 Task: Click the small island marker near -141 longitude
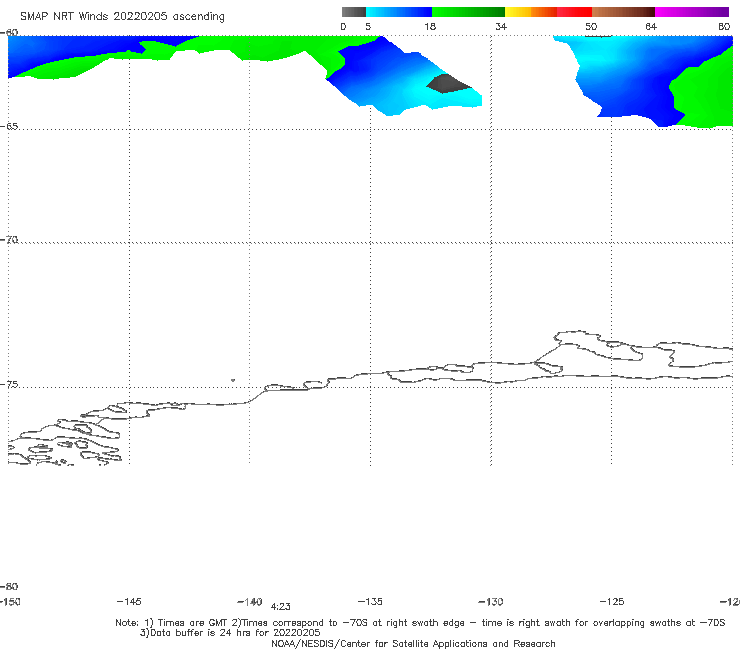click(x=233, y=380)
